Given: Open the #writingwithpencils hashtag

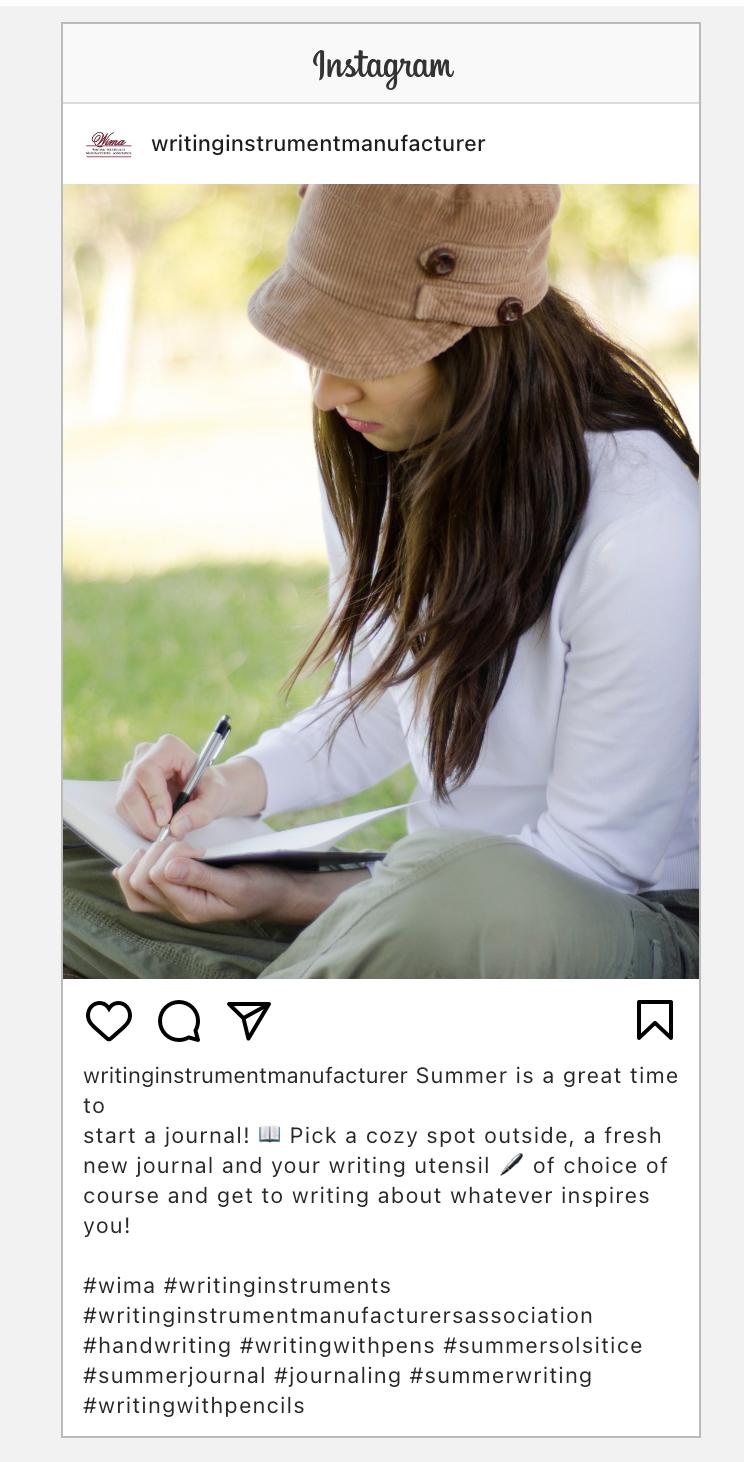Looking at the screenshot, I should [x=194, y=1406].
